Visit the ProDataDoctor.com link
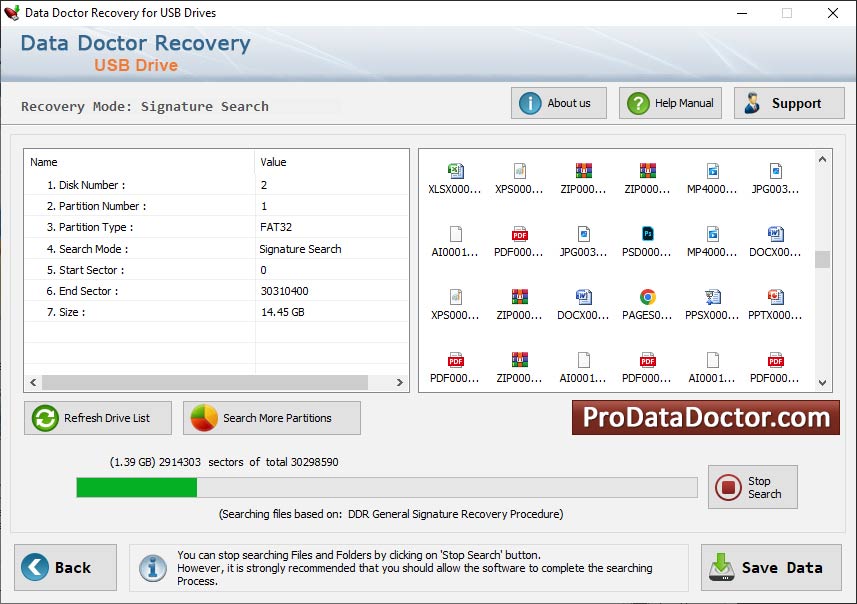The height and width of the screenshot is (604, 857). (x=705, y=417)
